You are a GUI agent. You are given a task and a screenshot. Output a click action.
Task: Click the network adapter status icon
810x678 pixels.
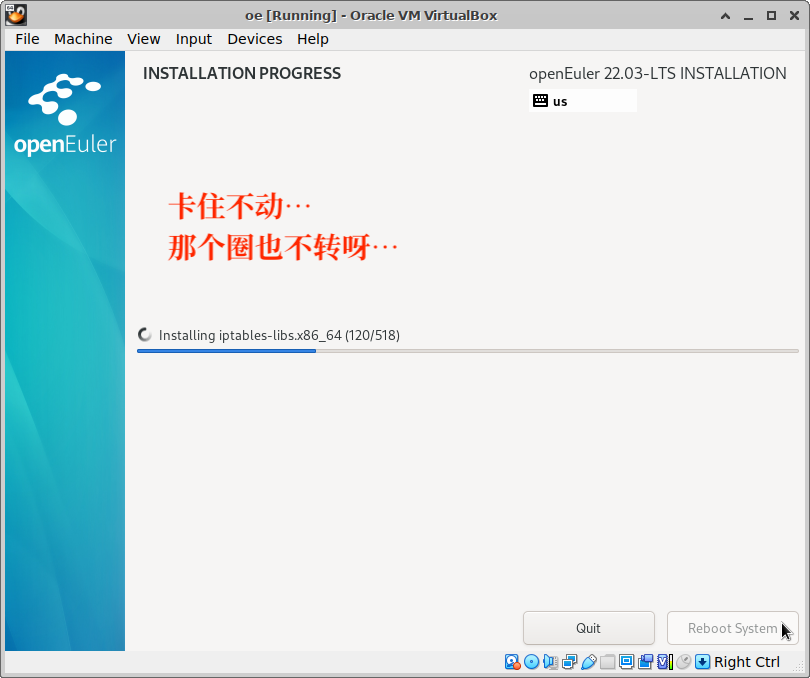coord(570,662)
